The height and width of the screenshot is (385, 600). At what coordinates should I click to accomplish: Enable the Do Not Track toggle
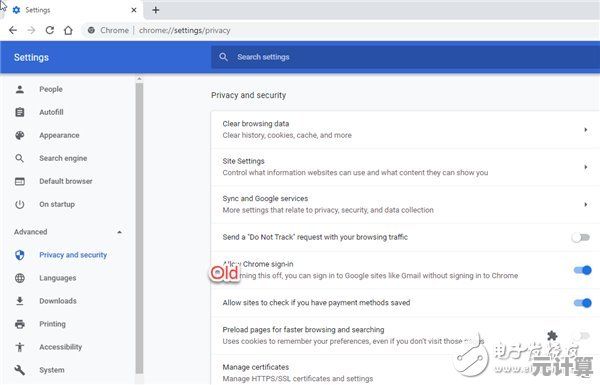pyautogui.click(x=580, y=238)
